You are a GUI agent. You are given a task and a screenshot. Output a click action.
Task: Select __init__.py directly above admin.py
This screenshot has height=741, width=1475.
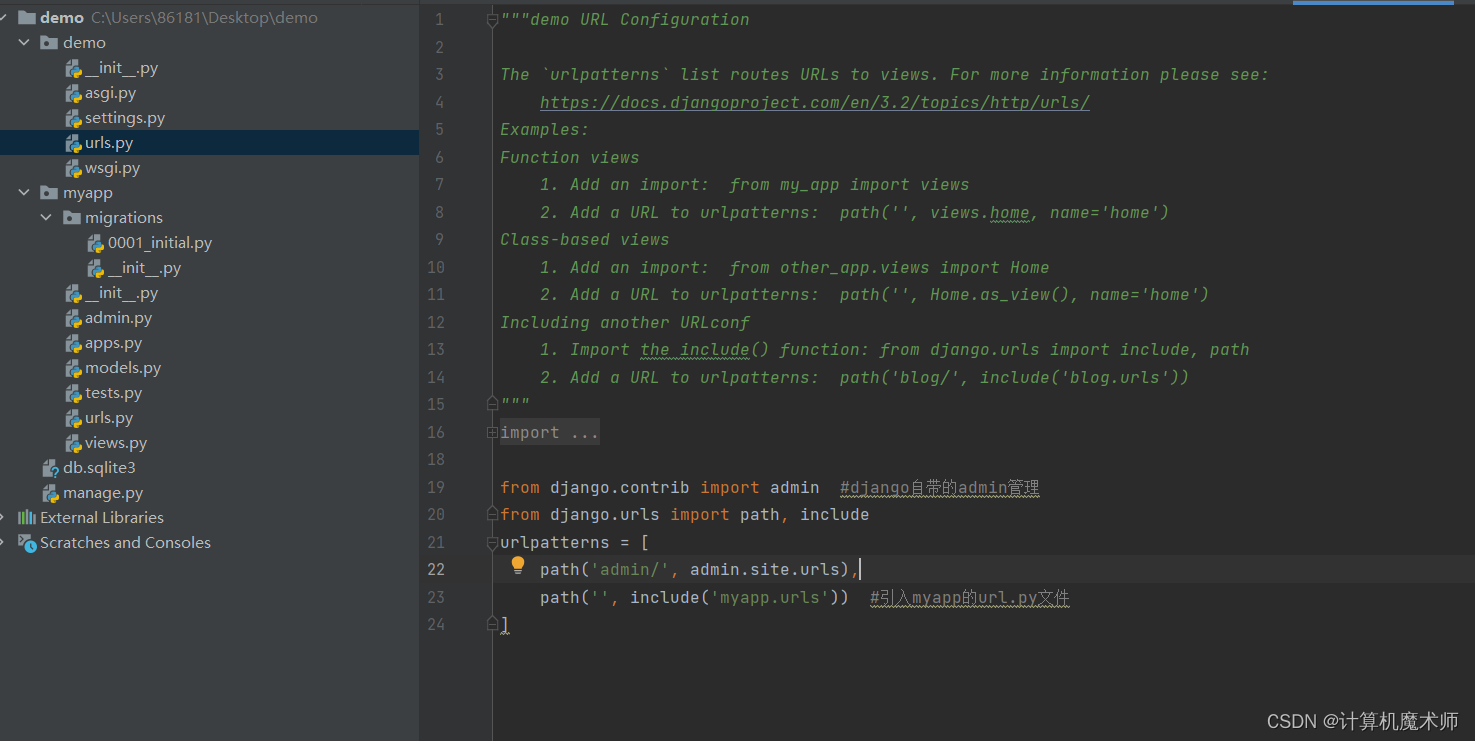121,293
